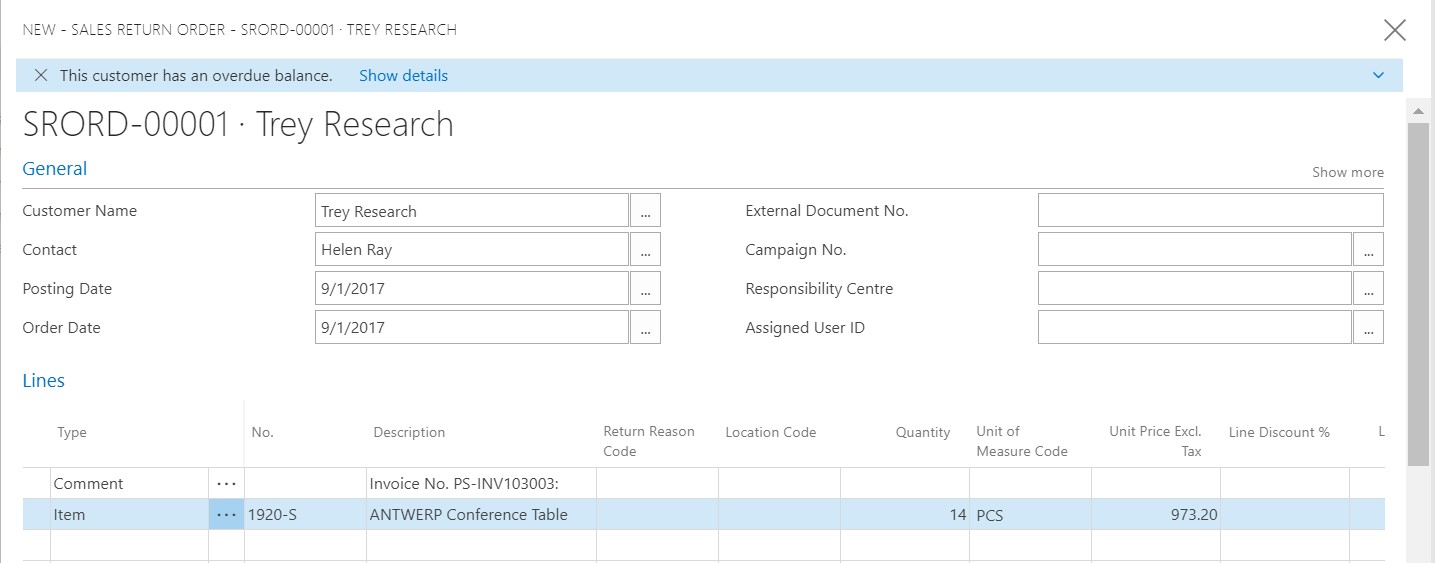Dismiss the overdue balance notification

41,75
